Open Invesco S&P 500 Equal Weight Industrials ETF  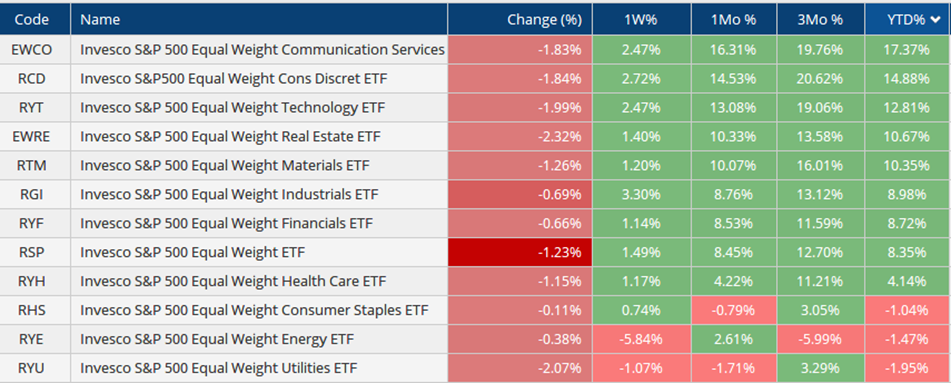[229, 194]
